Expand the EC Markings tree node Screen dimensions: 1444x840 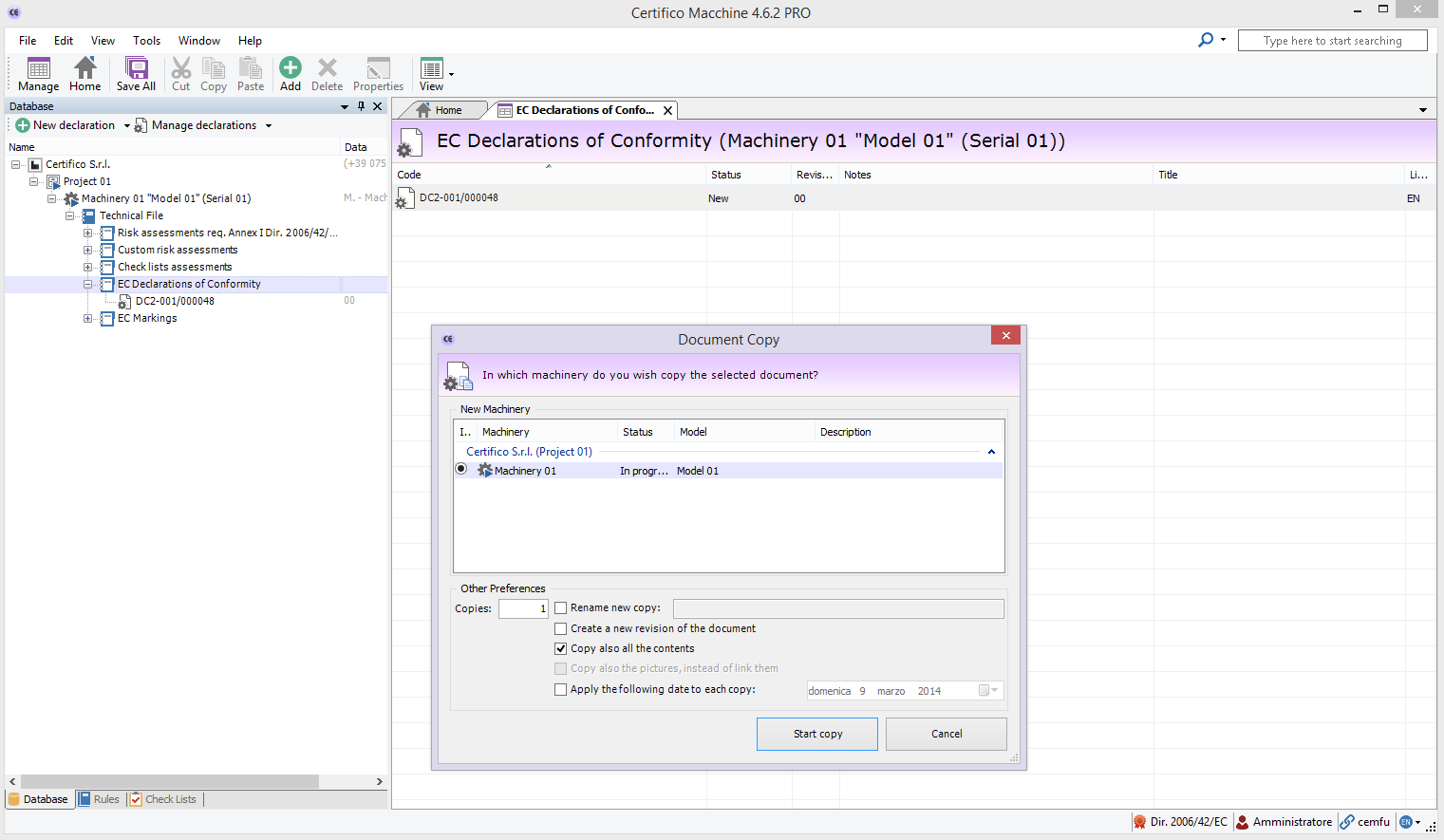pyautogui.click(x=87, y=319)
